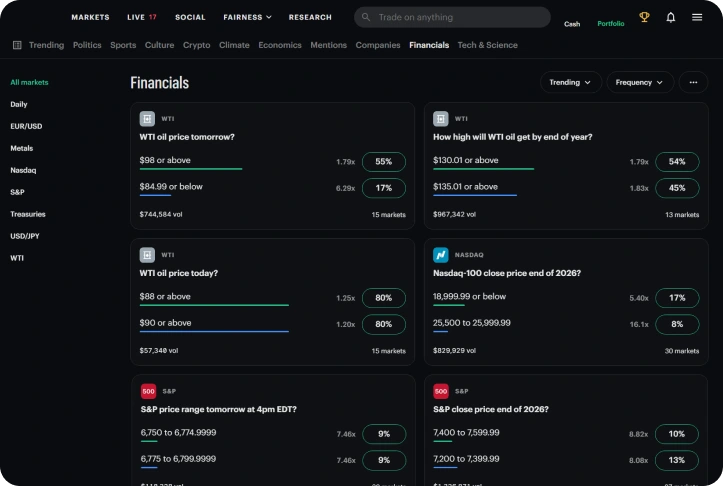Filter by Metals in sidebar

(x=22, y=148)
